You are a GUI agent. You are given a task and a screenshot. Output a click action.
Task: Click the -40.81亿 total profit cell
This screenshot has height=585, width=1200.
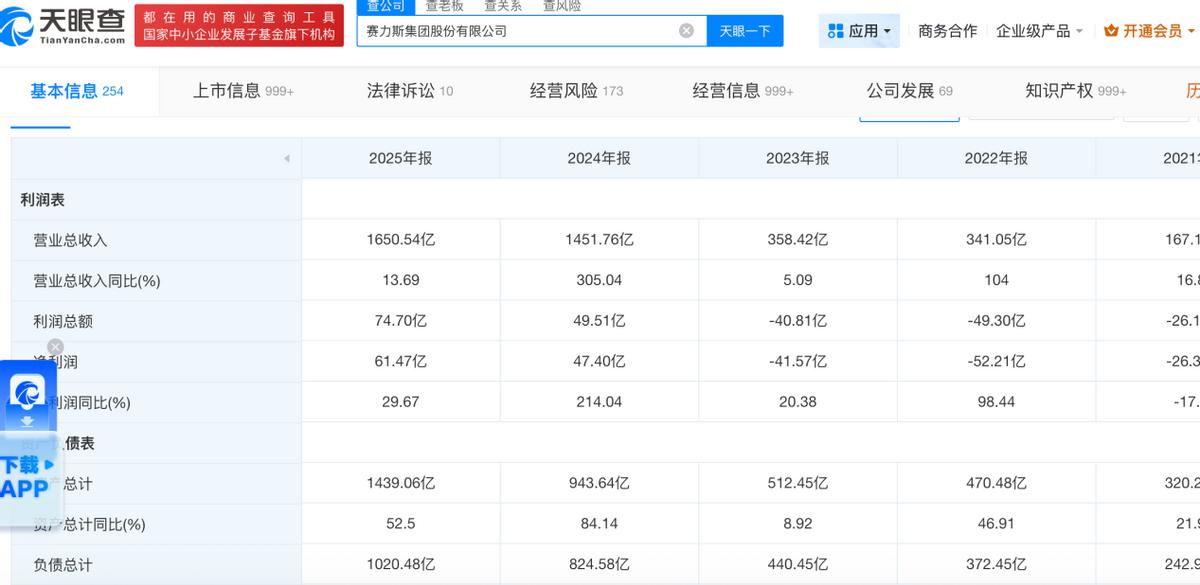pyautogui.click(x=797, y=321)
